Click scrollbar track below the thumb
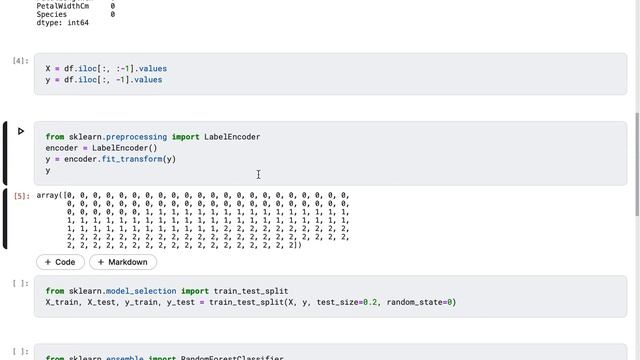Image resolution: width=640 pixels, height=360 pixels. click(637, 286)
